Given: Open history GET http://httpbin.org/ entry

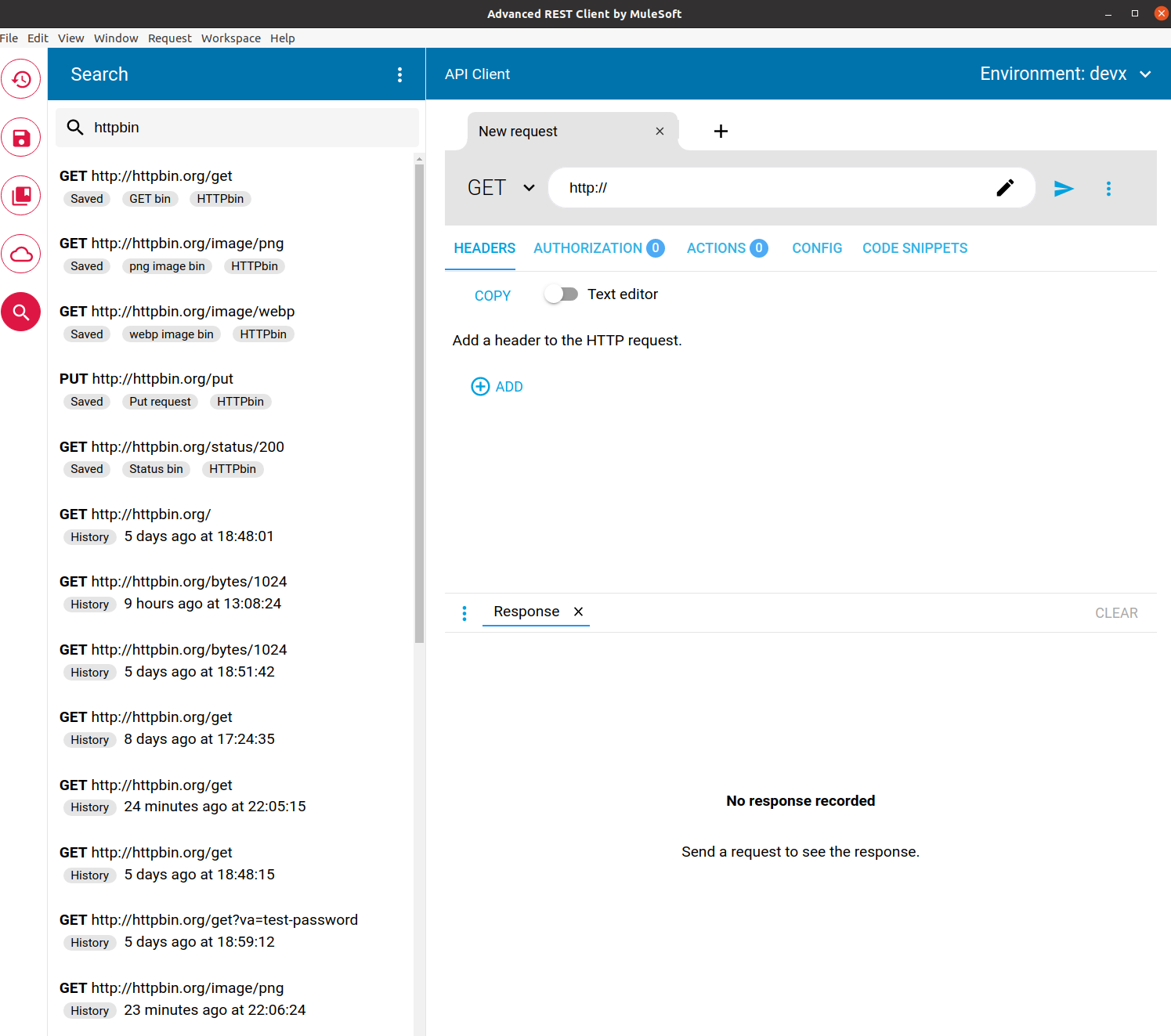Looking at the screenshot, I should click(231, 525).
